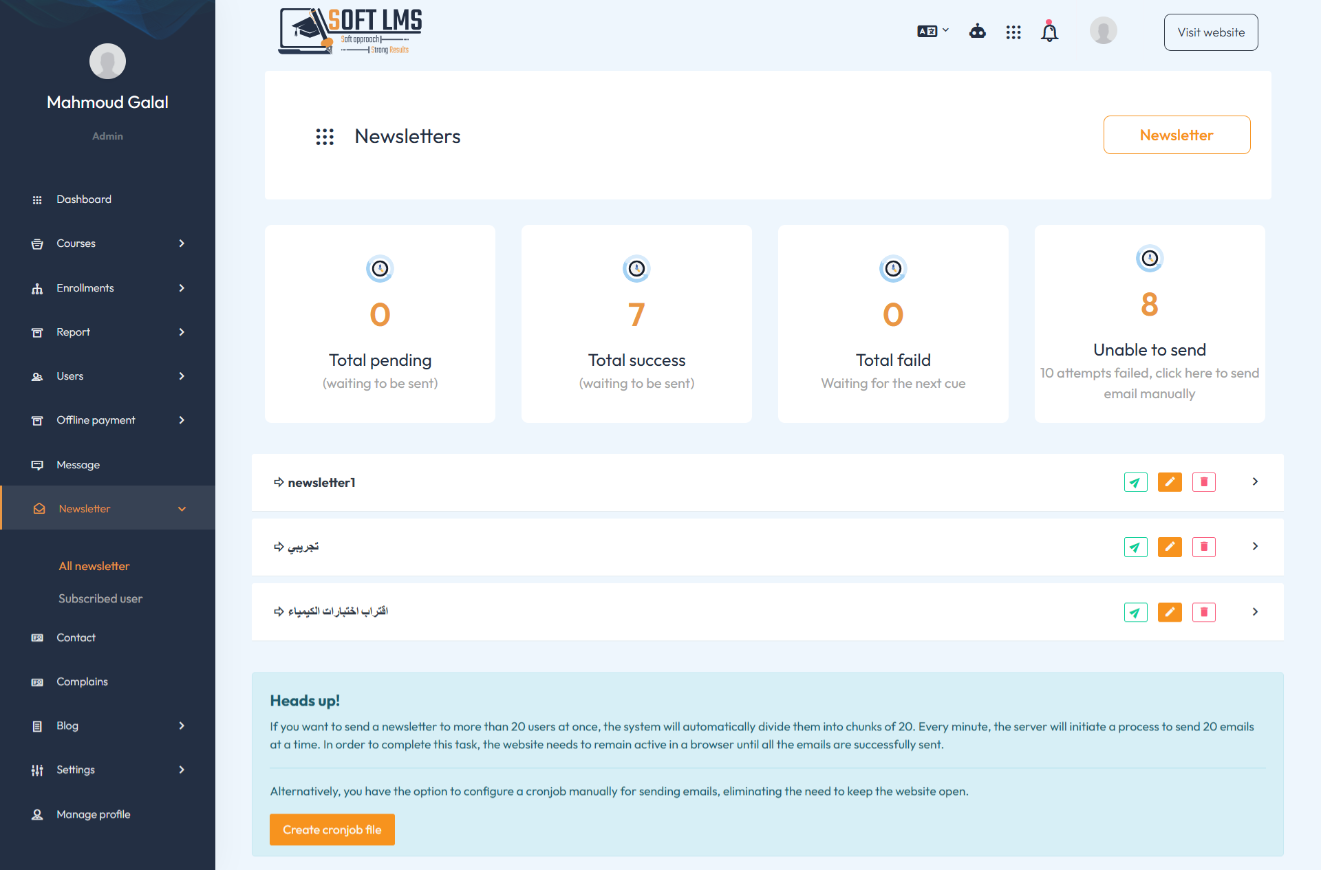
Task: Open Complains in the sidebar
Action: [x=107, y=682]
